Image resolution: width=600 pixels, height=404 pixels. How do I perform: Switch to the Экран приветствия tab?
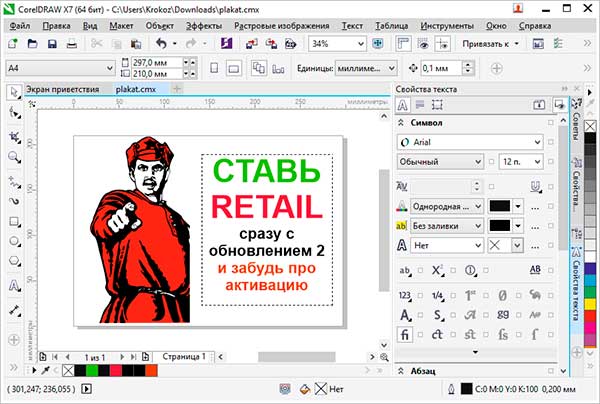[x=63, y=89]
